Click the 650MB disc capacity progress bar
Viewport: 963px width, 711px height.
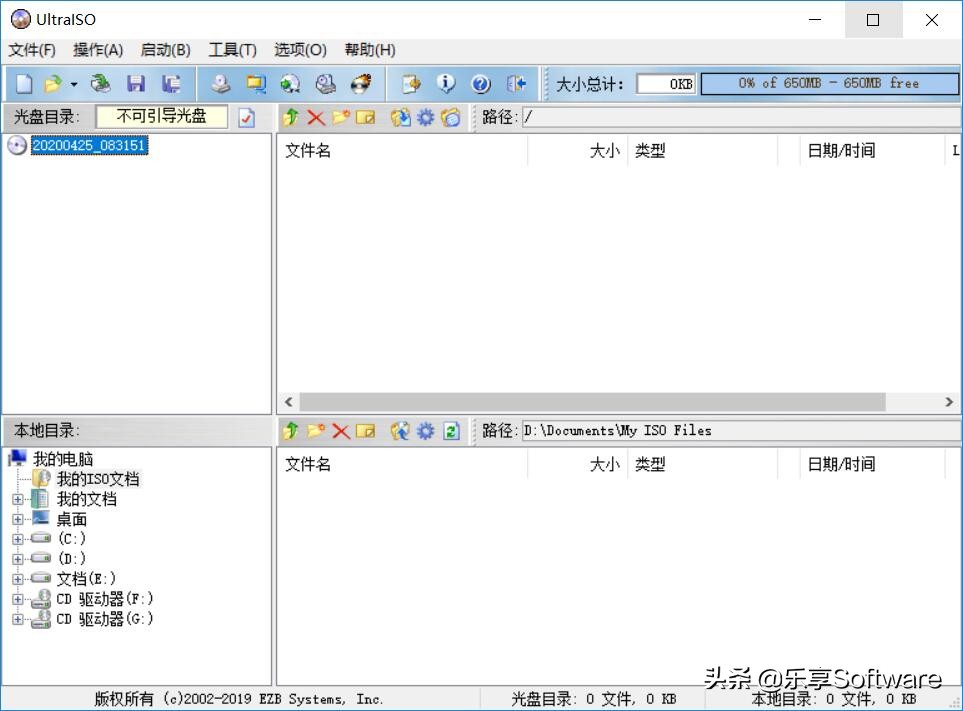point(828,84)
